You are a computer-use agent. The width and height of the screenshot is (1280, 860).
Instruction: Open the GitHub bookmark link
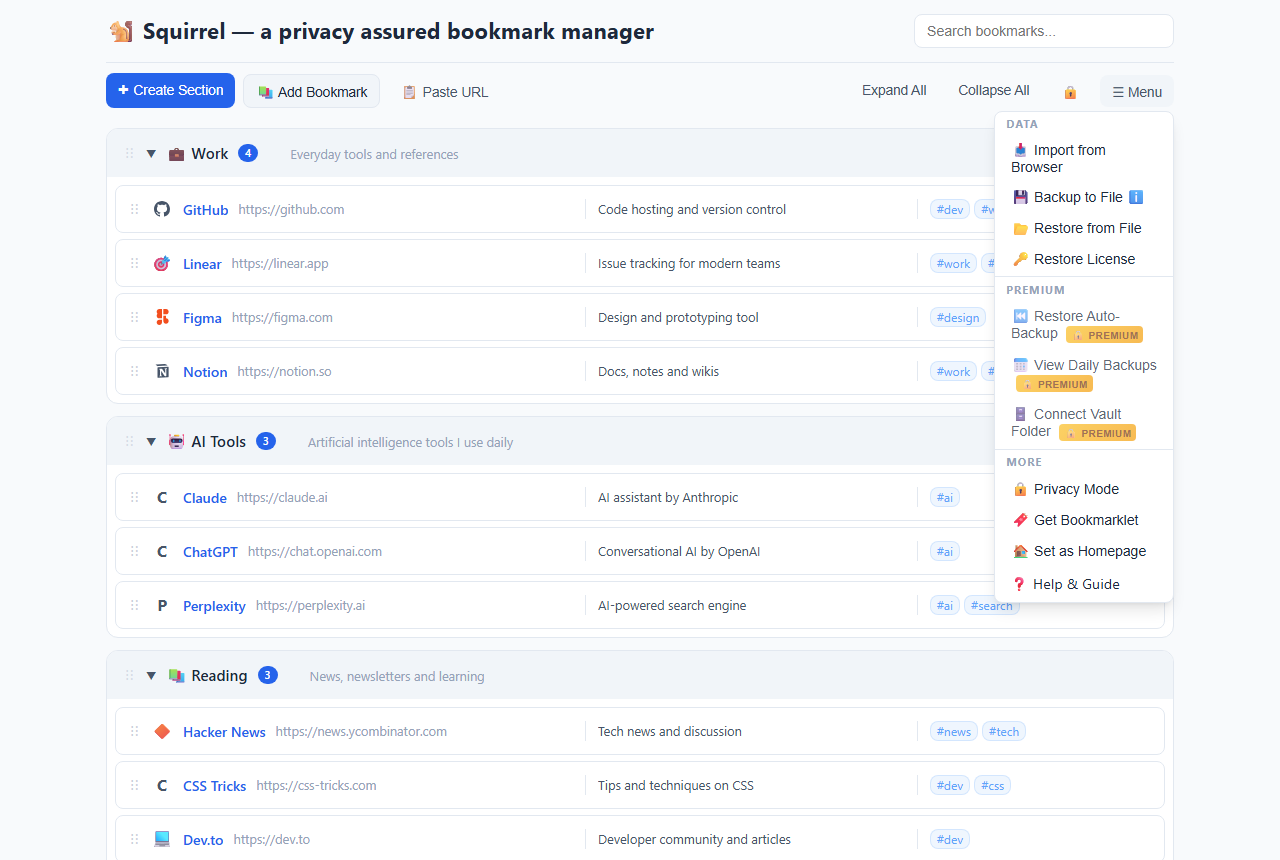[205, 210]
